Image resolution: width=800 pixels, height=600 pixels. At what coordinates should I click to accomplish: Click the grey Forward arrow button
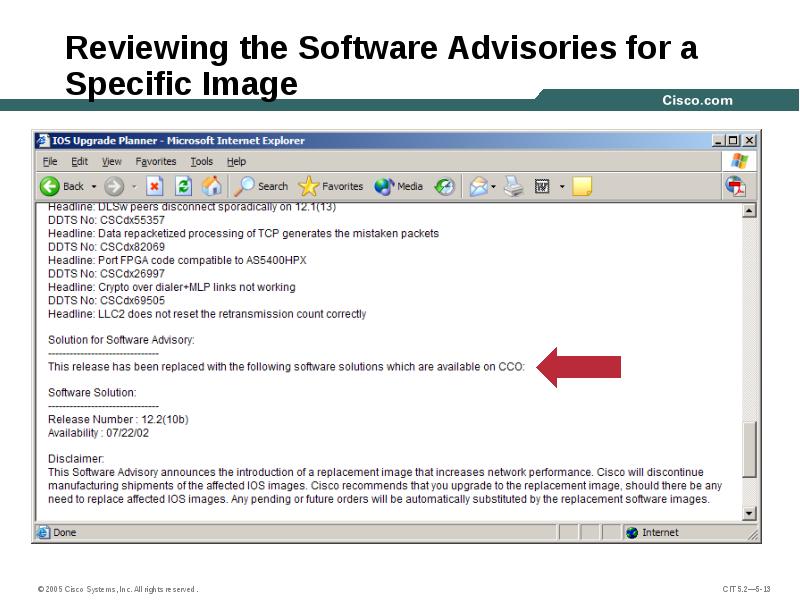(x=114, y=186)
